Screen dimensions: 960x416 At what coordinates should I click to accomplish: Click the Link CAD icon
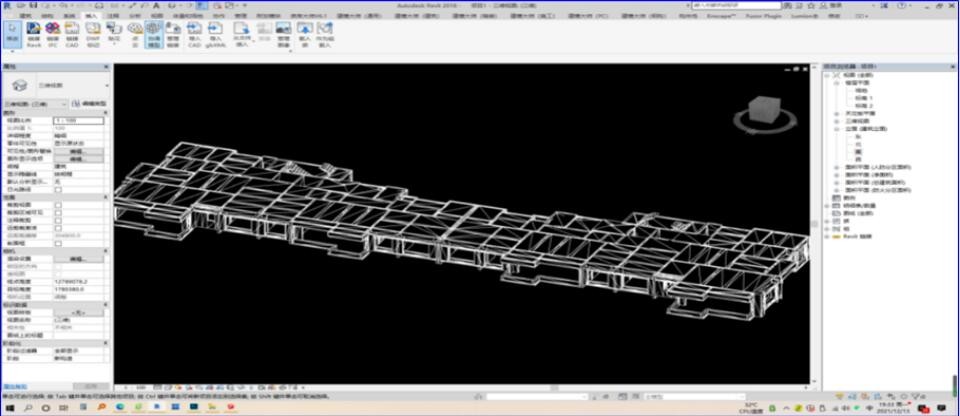tap(73, 34)
